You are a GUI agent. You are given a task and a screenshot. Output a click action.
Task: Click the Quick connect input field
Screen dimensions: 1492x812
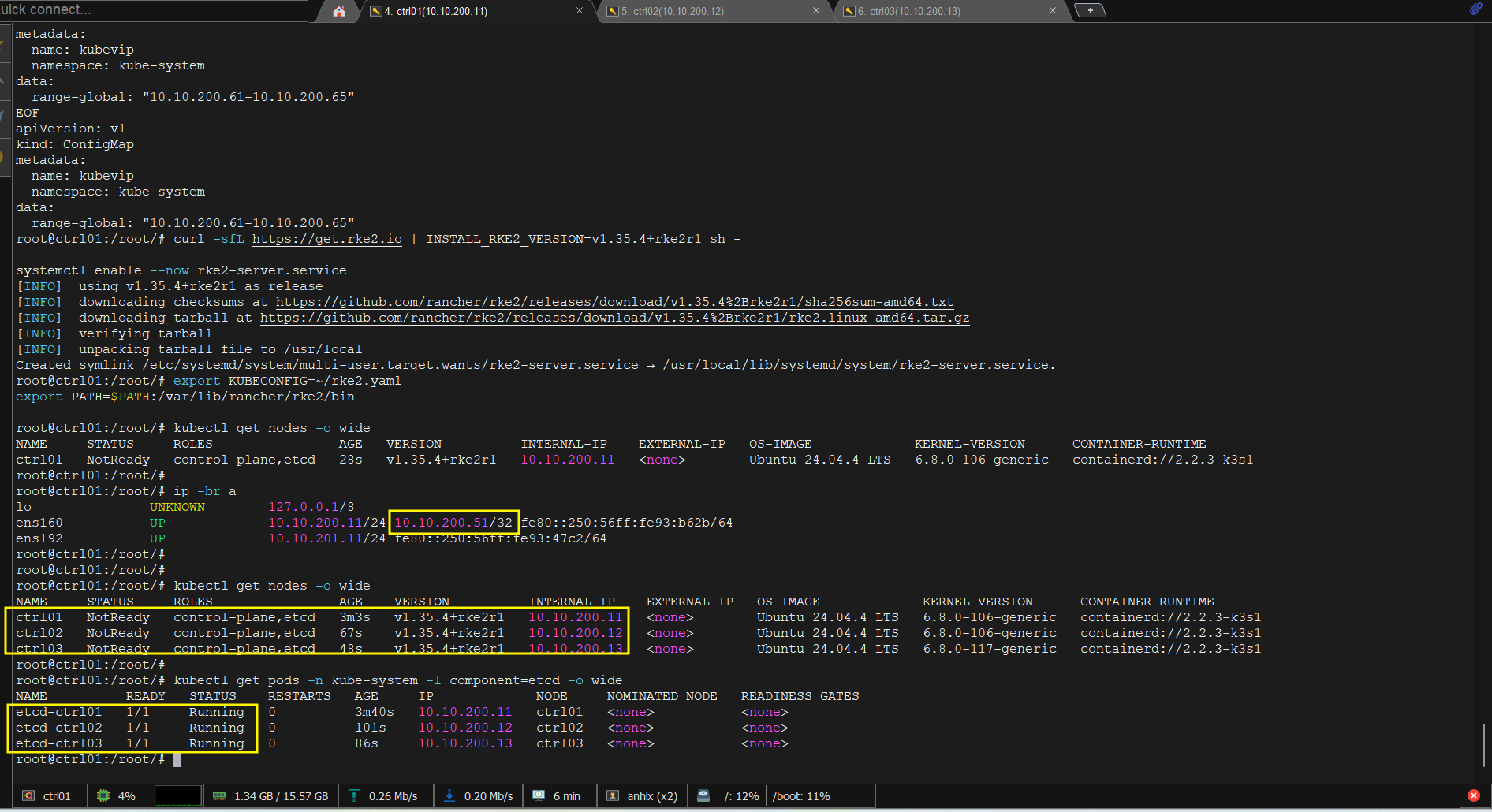(x=154, y=10)
